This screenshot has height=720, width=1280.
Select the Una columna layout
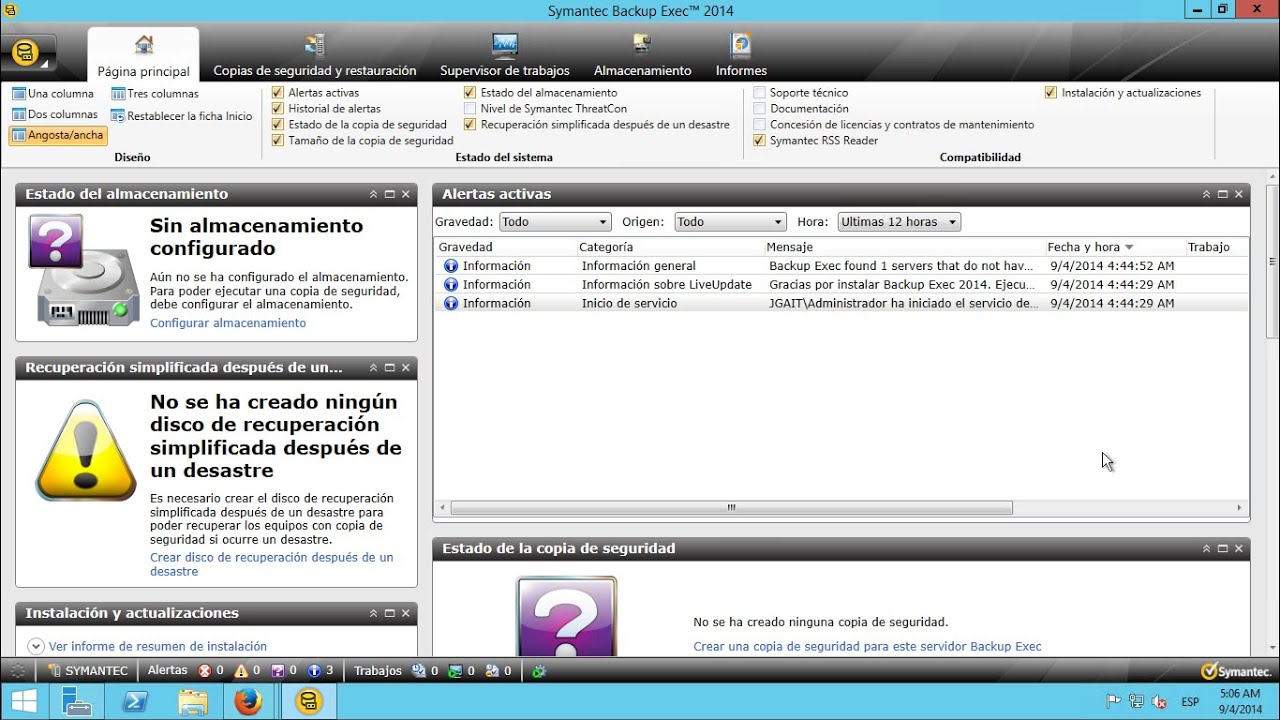[54, 94]
